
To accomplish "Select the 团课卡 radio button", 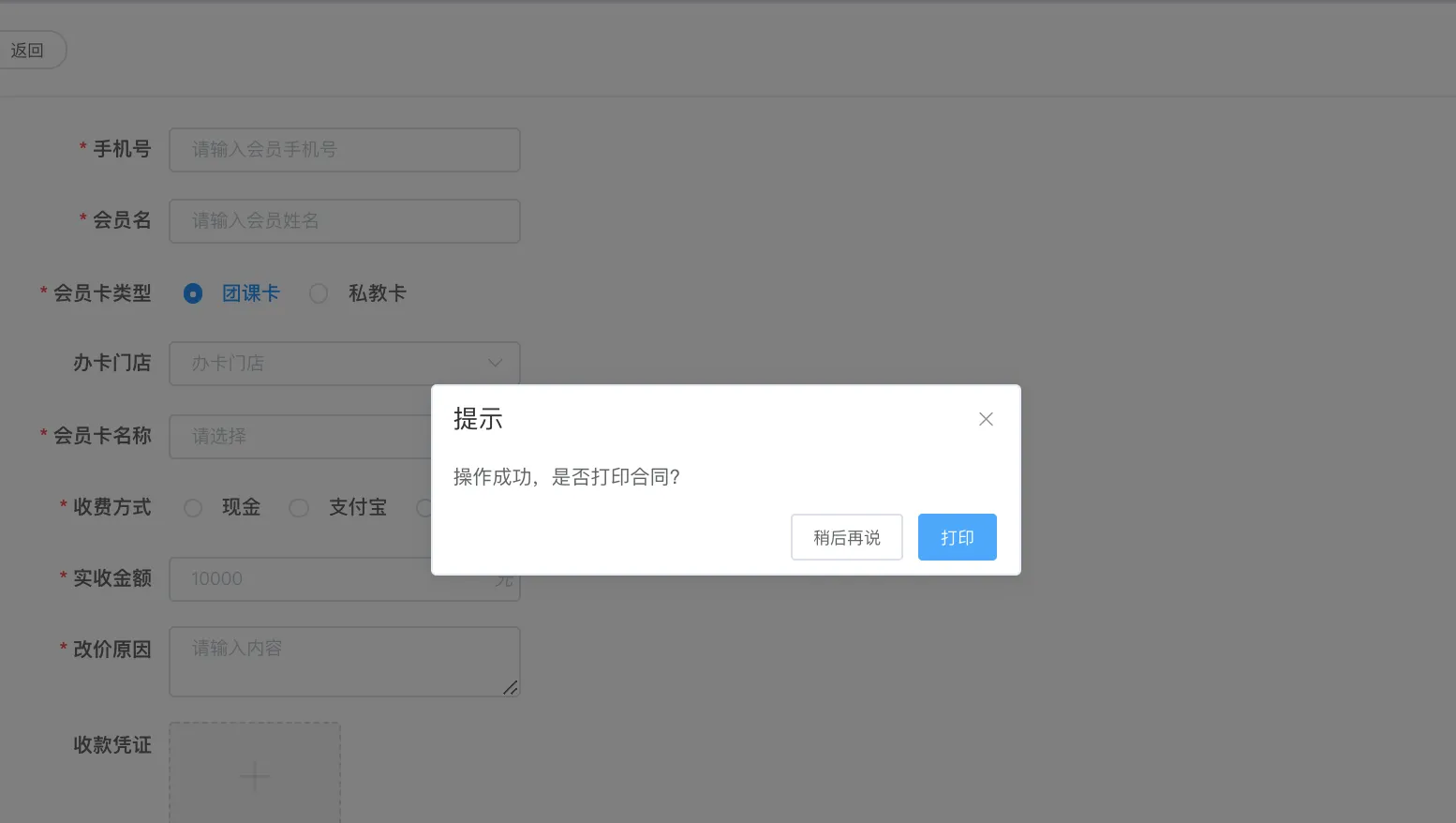I will [x=193, y=293].
